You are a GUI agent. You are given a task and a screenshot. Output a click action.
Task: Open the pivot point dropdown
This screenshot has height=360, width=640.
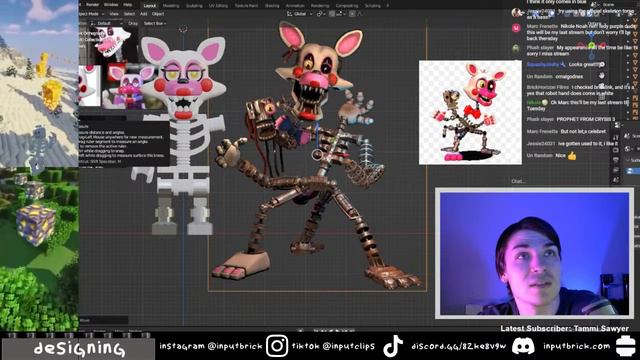[320, 14]
